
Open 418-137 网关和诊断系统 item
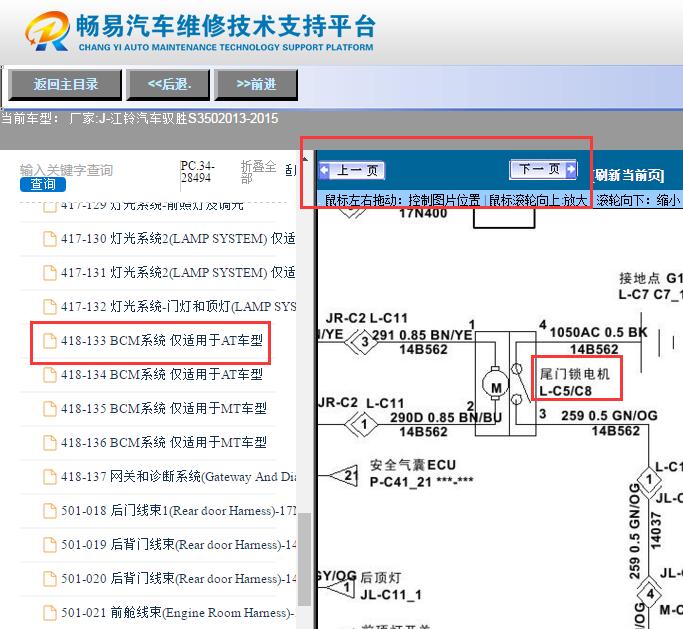click(178, 477)
